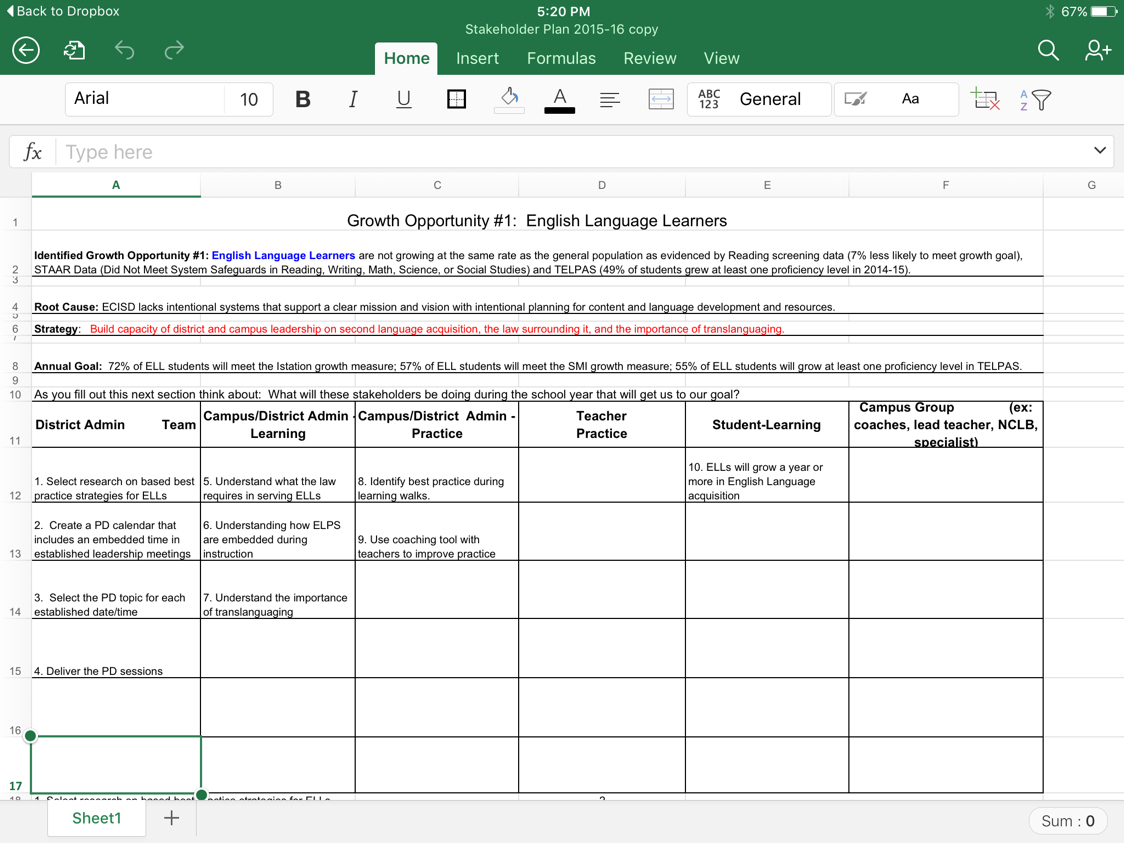Toggle italic formatting
Screen dimensions: 1124x843
[x=352, y=99]
